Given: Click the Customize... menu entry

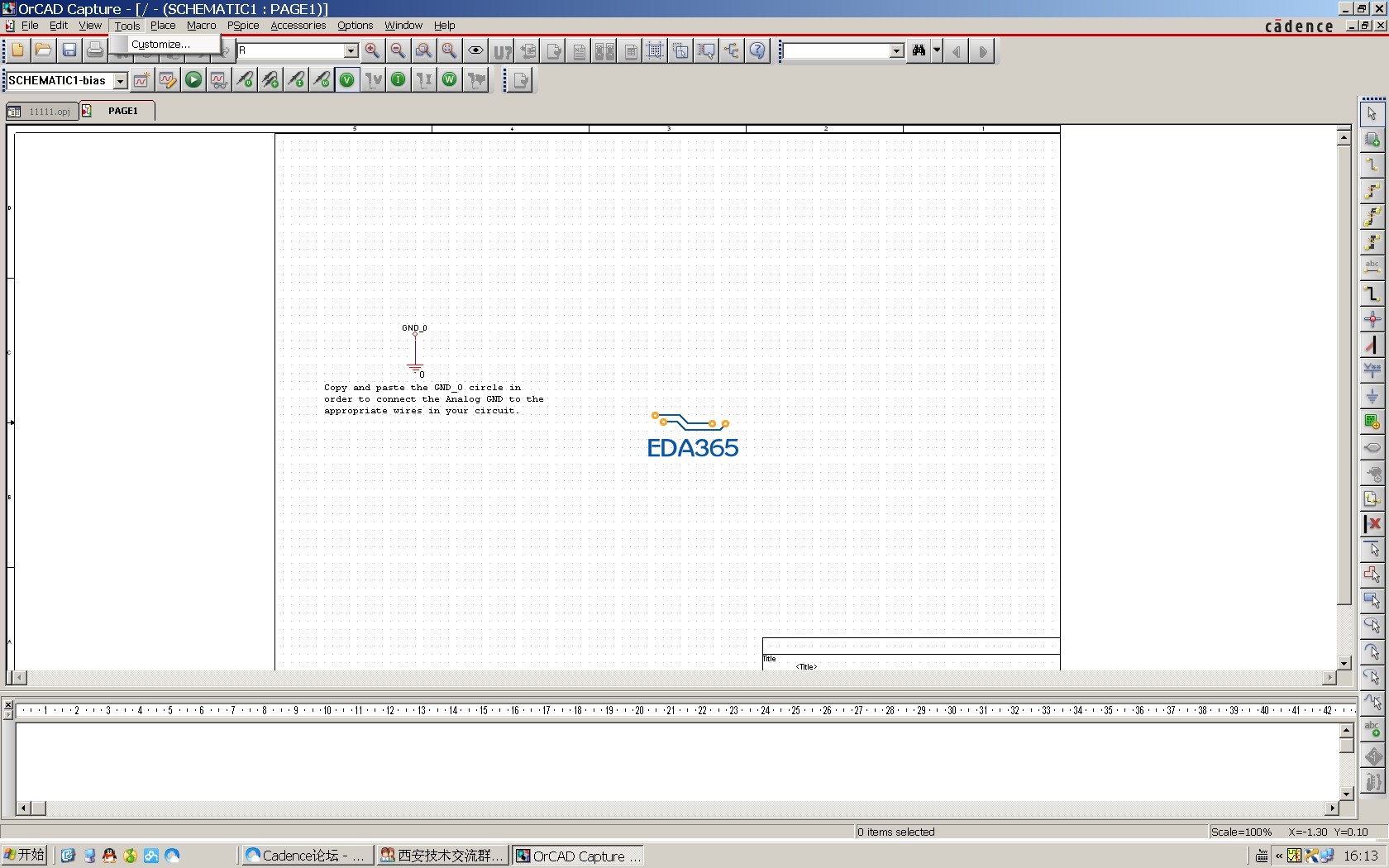Looking at the screenshot, I should [x=160, y=45].
